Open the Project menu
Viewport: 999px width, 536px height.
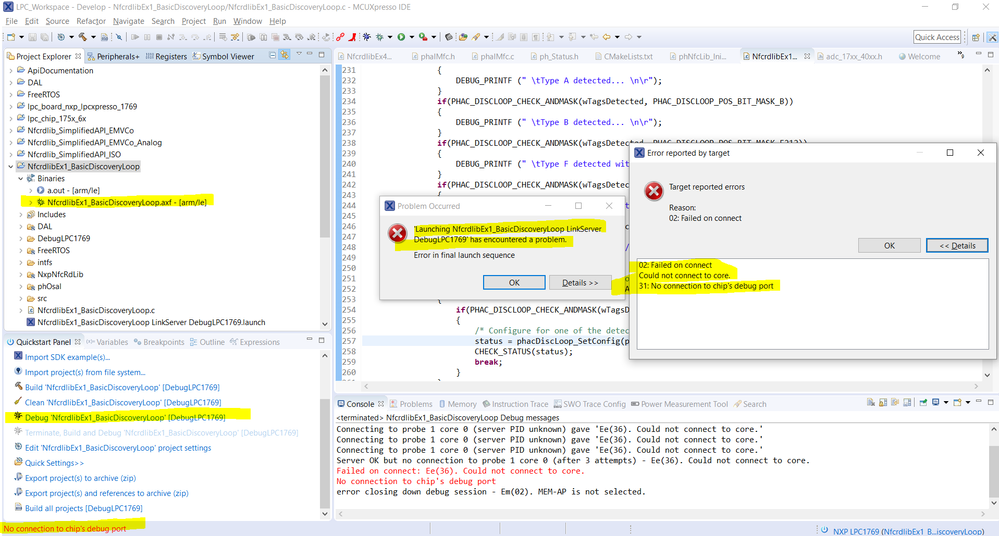tap(194, 21)
